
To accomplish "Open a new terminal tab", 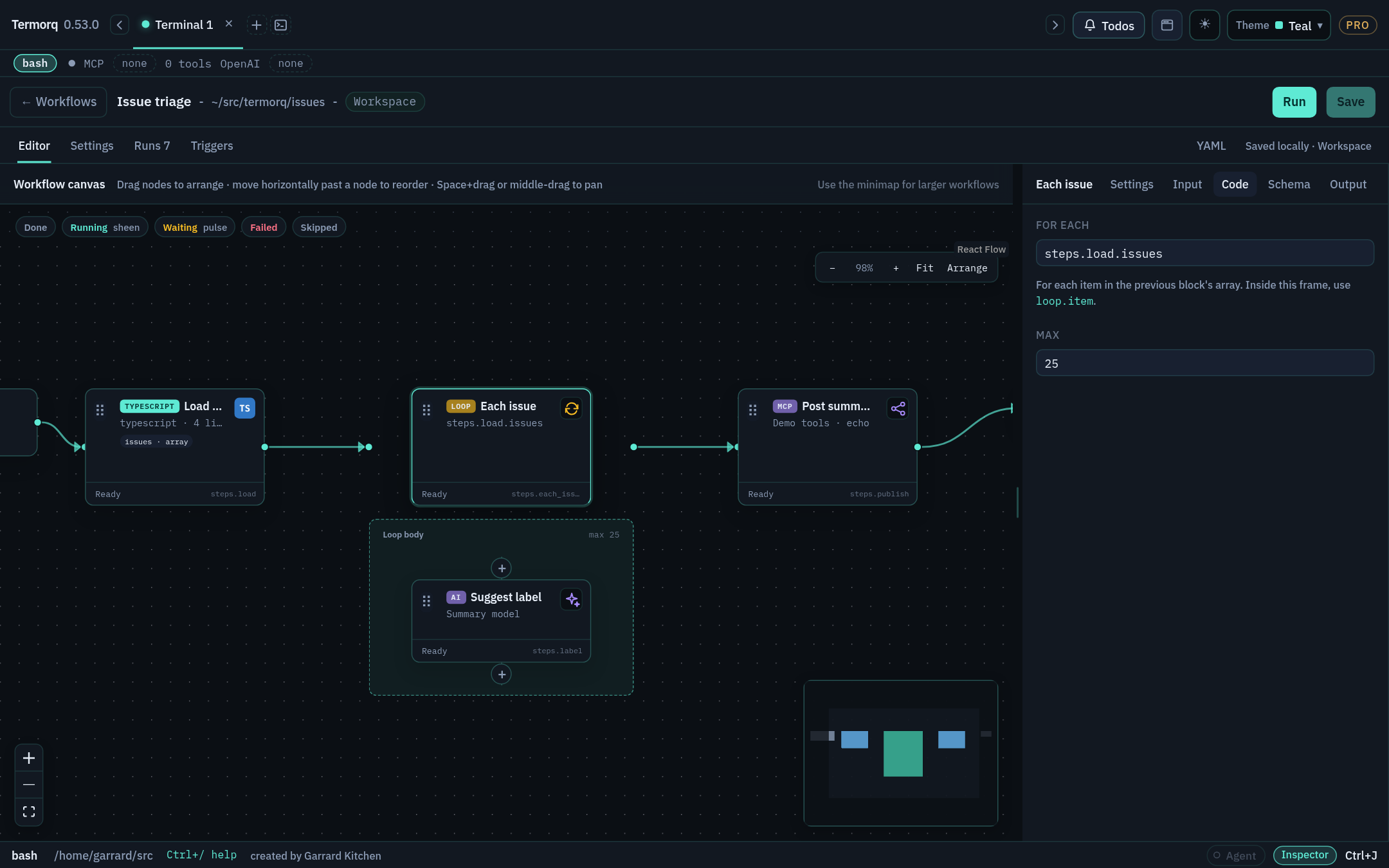I will 256,25.
